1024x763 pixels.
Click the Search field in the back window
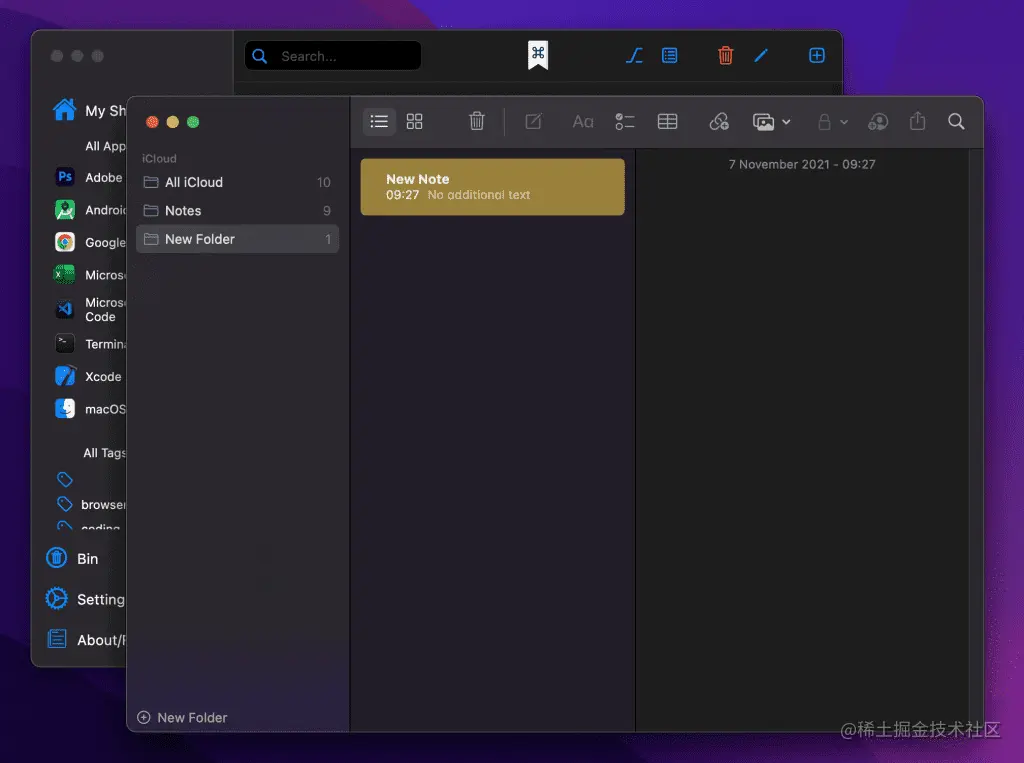(333, 56)
